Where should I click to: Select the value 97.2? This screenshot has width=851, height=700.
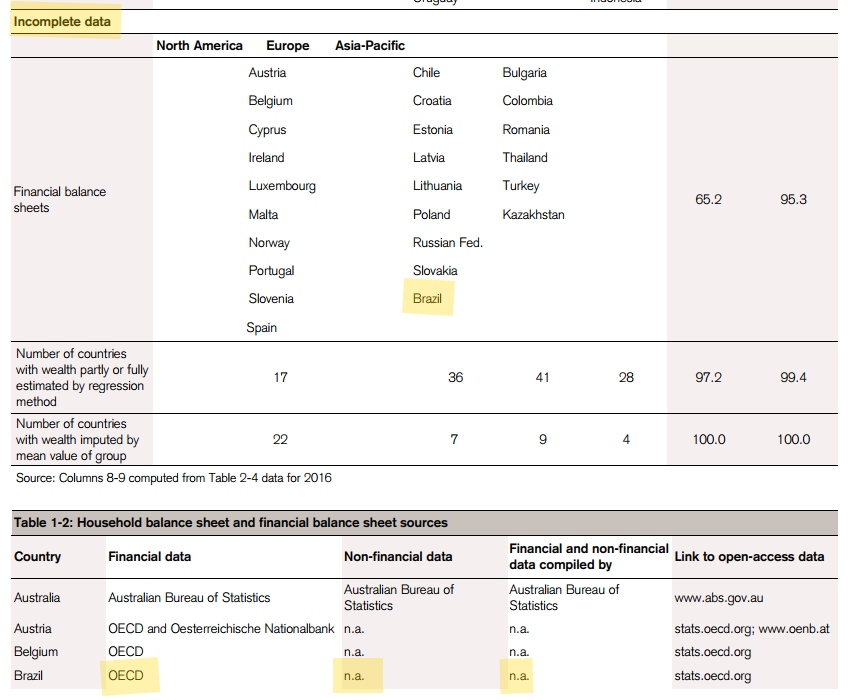click(x=708, y=377)
